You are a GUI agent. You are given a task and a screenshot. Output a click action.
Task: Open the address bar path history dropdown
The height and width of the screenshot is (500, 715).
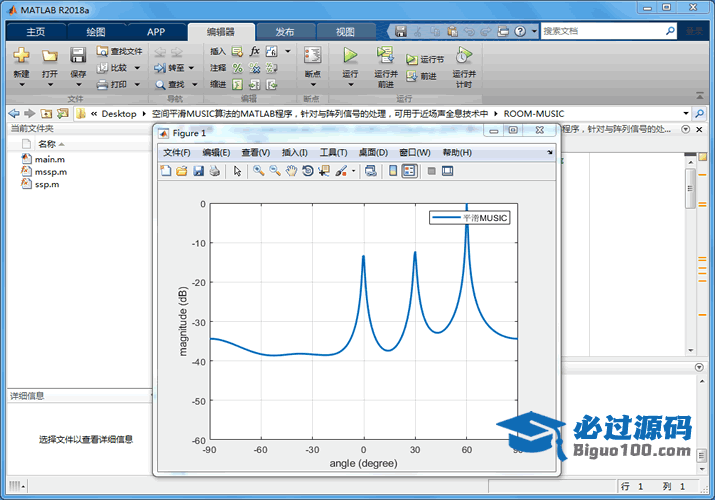[686, 113]
